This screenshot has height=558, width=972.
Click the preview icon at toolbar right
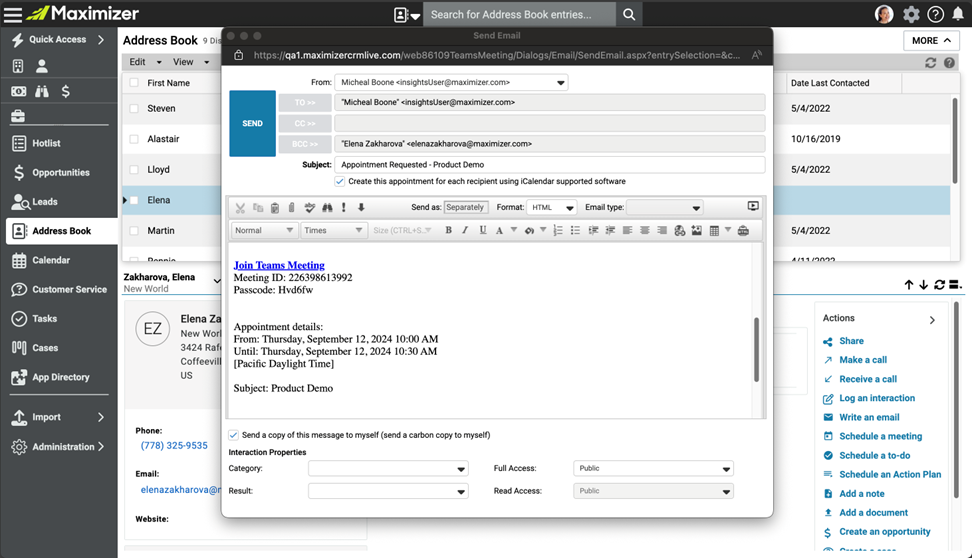click(753, 206)
